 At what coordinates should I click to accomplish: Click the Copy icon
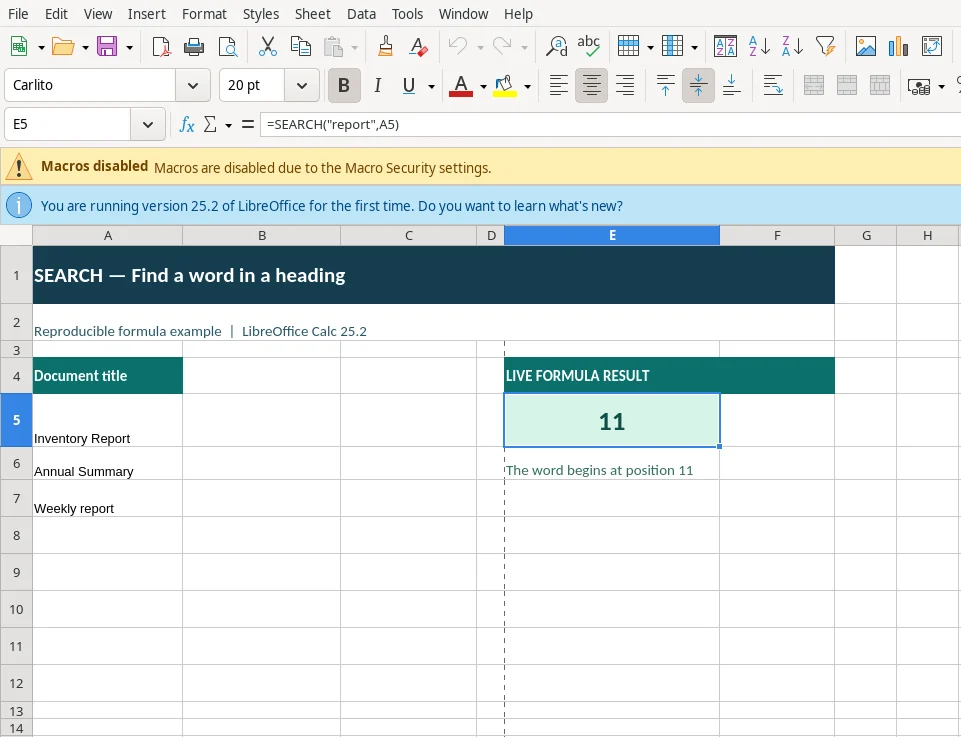click(301, 47)
